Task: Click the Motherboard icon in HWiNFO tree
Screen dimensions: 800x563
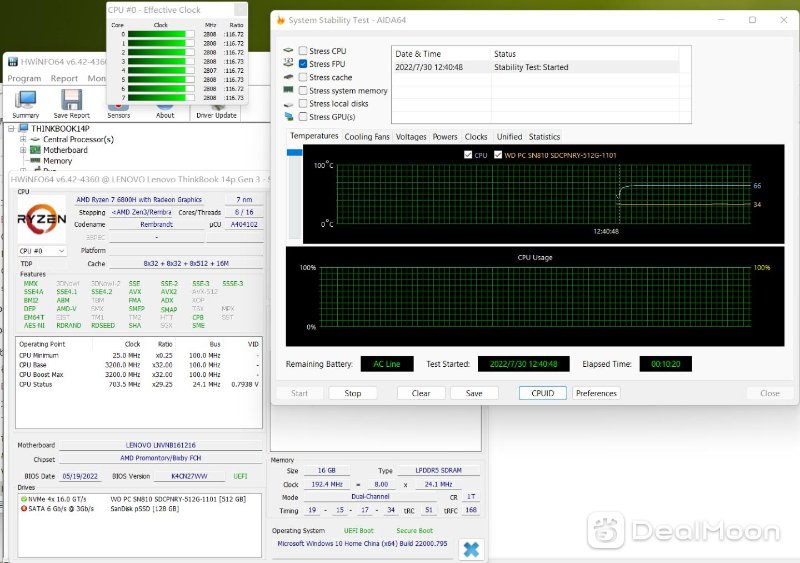Action: 35,150
